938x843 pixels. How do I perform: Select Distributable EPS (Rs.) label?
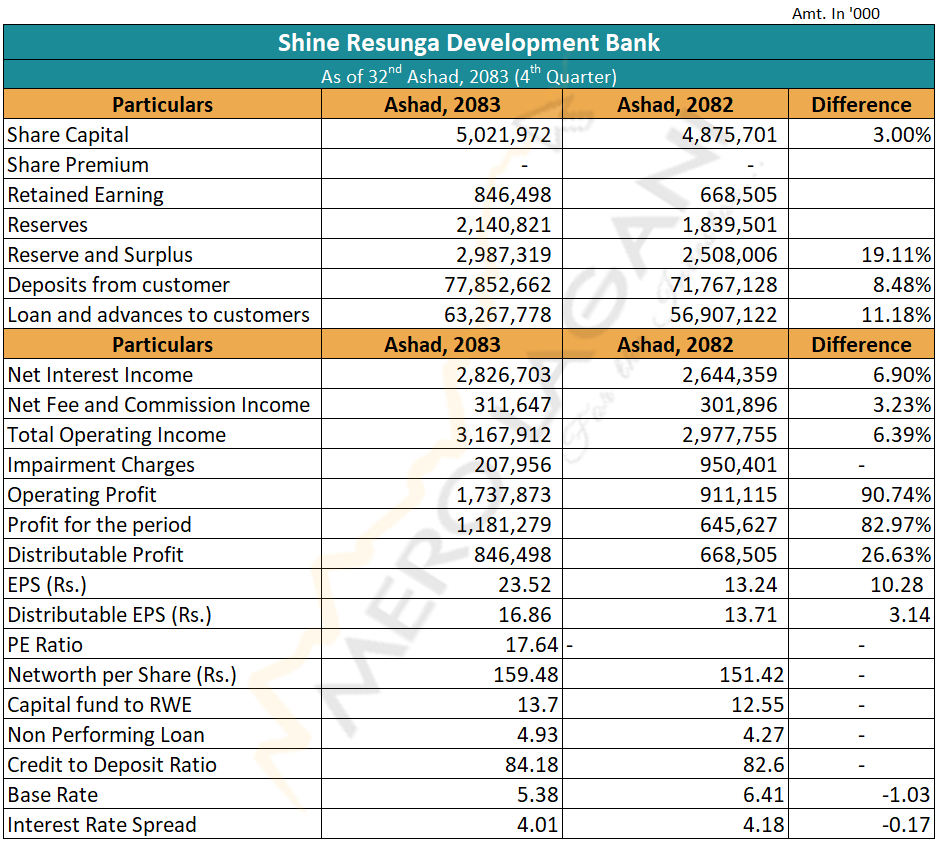coord(109,614)
